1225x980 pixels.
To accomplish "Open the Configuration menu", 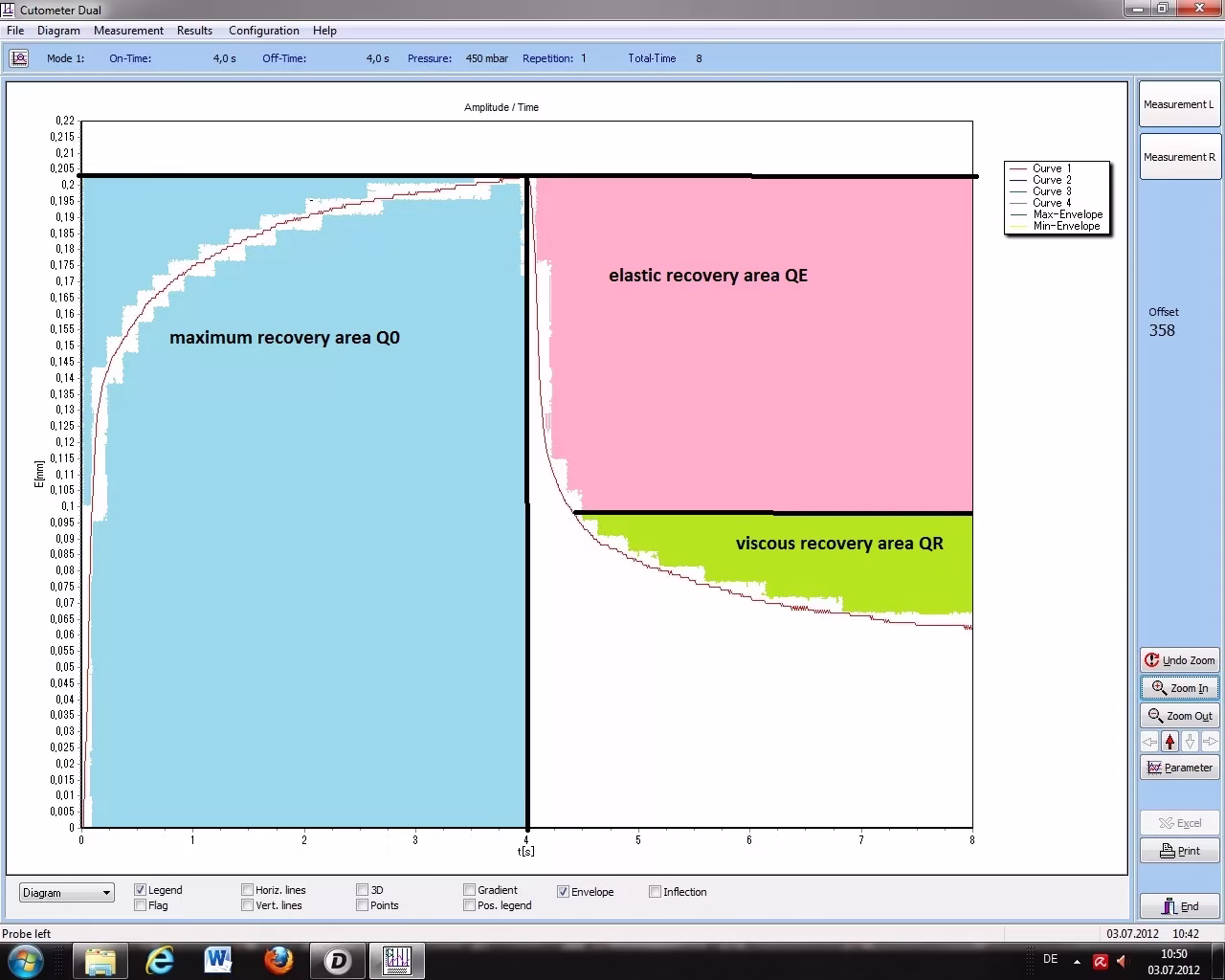I will pyautogui.click(x=263, y=31).
